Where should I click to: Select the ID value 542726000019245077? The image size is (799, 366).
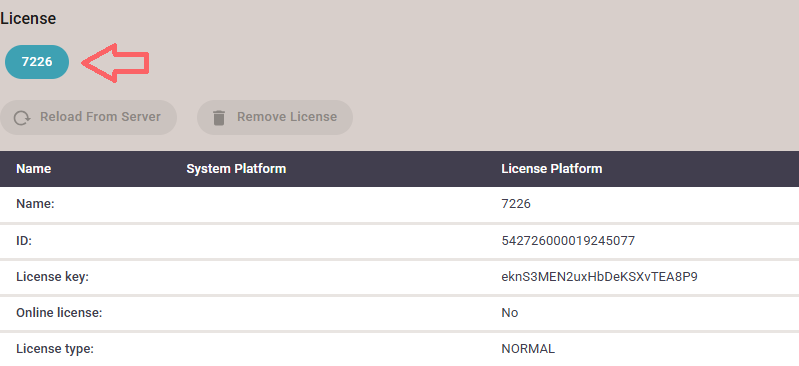tap(568, 241)
